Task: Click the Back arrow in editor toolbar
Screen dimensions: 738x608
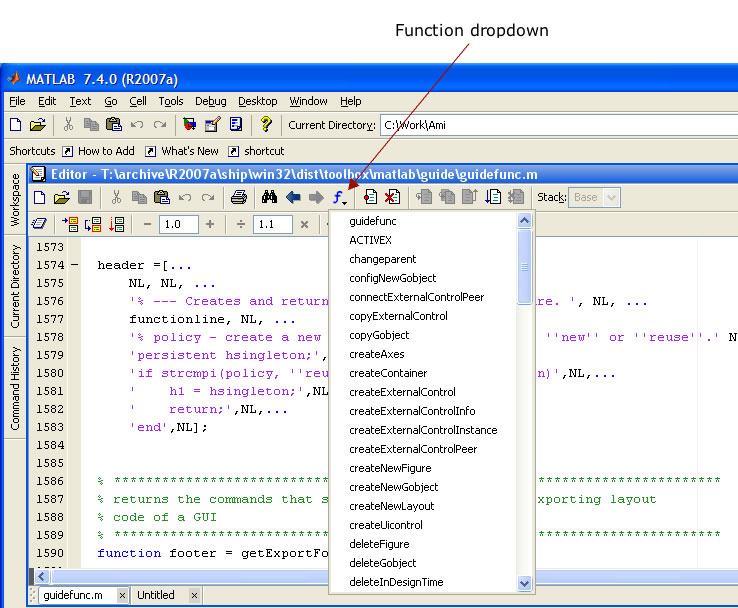Action: 293,197
